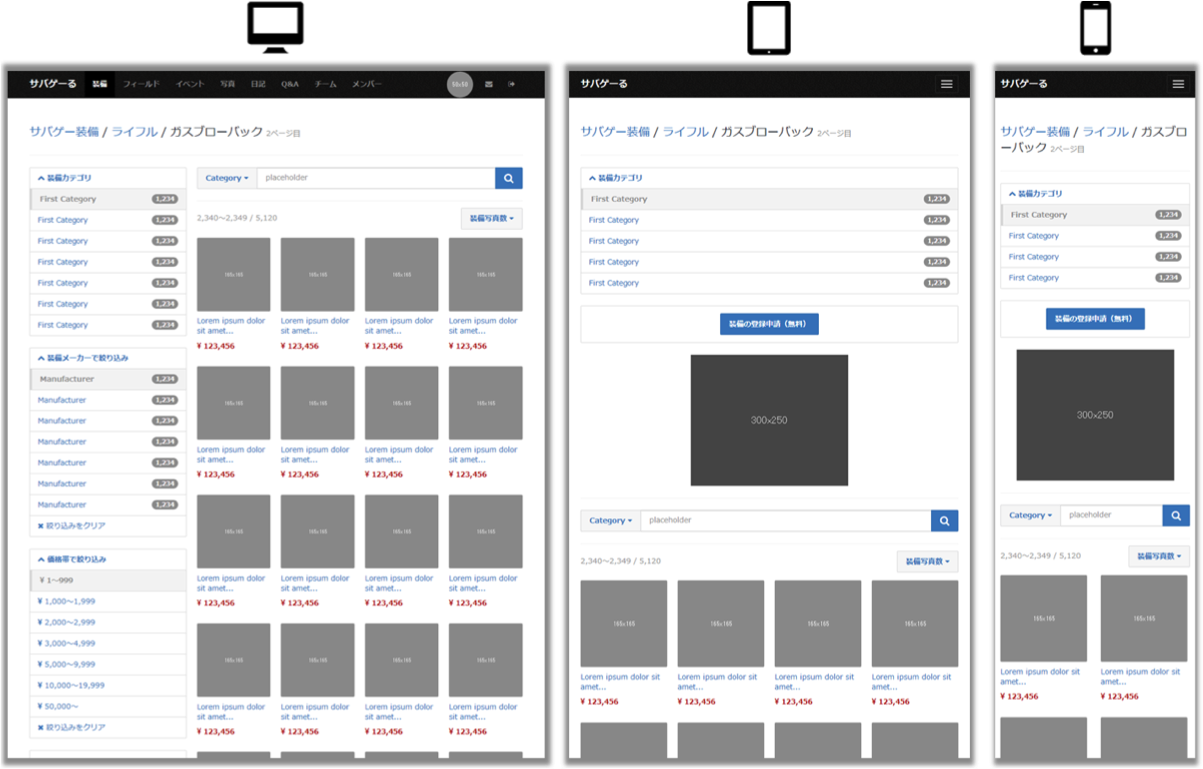
Task: Select highlighted First Category row in desktop sidebar
Action: pyautogui.click(x=108, y=199)
